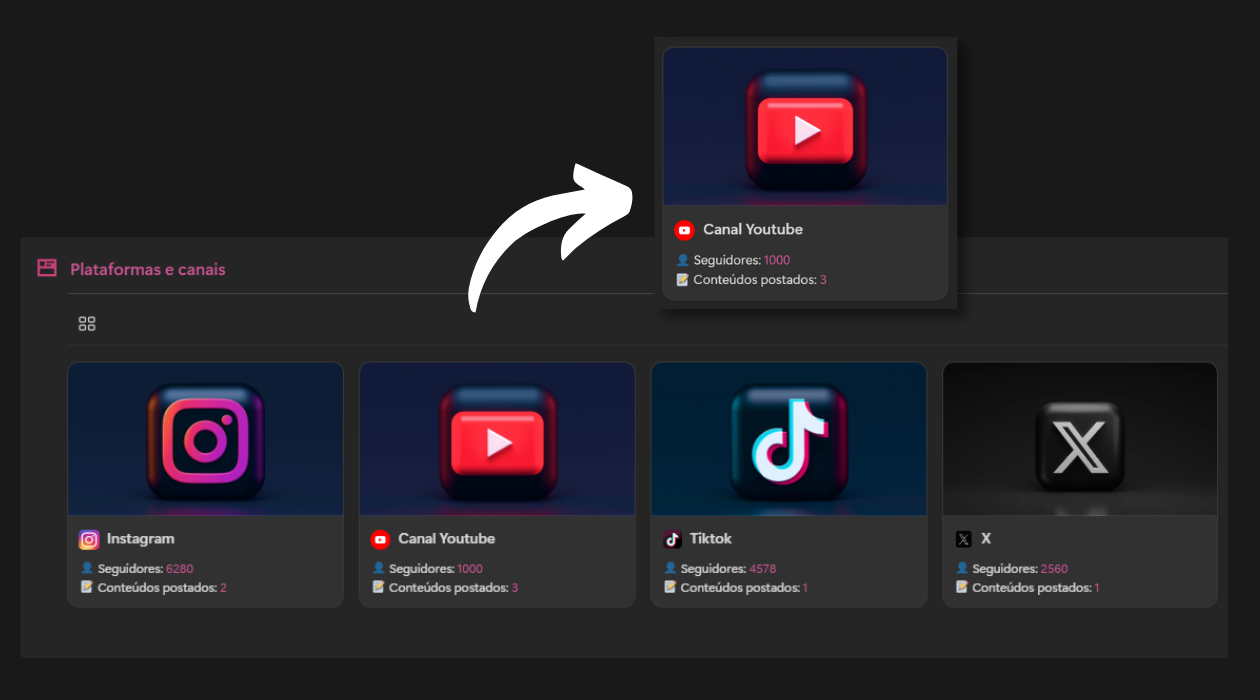Click the gallery view grid icon
Image resolution: width=1260 pixels, height=700 pixels.
coord(87,324)
